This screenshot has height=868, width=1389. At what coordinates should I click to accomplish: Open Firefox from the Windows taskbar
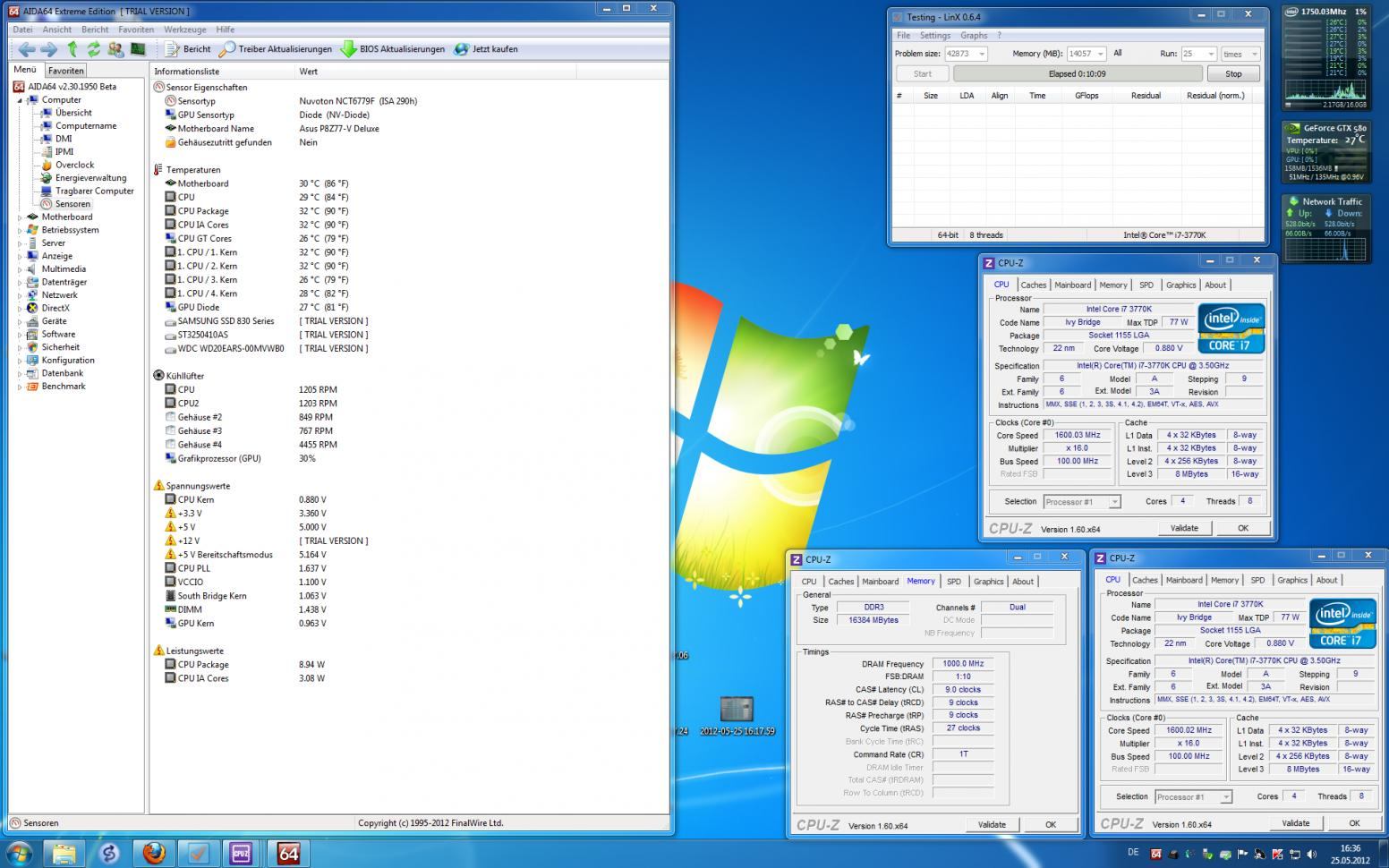[x=154, y=853]
